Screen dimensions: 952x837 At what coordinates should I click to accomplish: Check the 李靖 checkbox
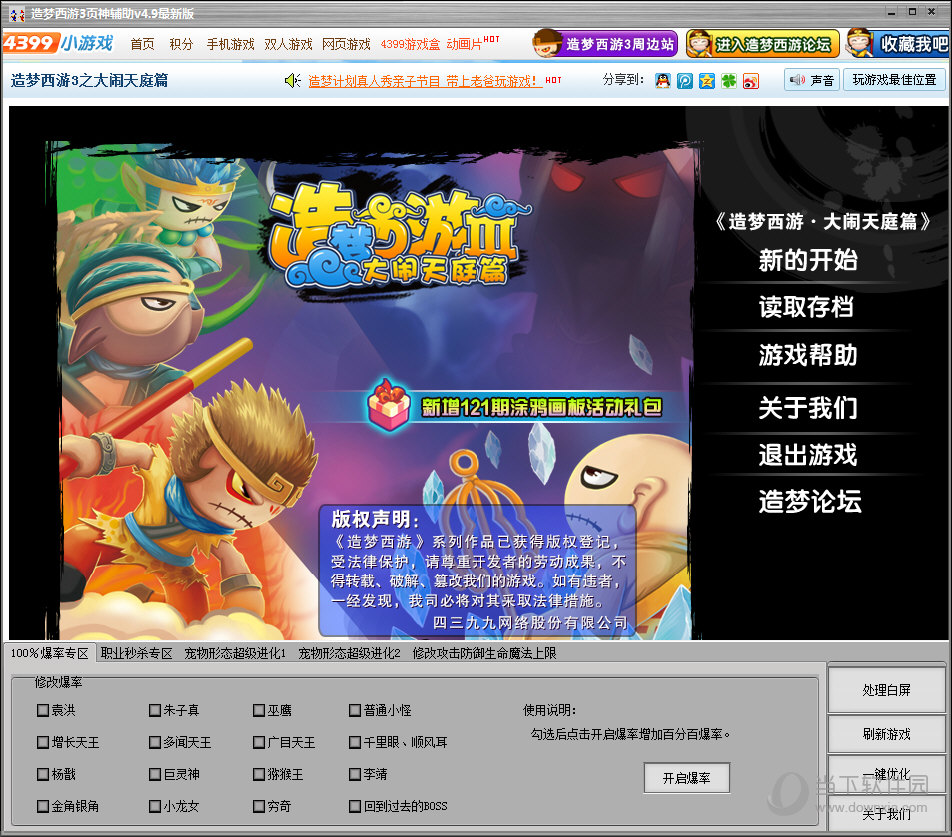[x=355, y=774]
